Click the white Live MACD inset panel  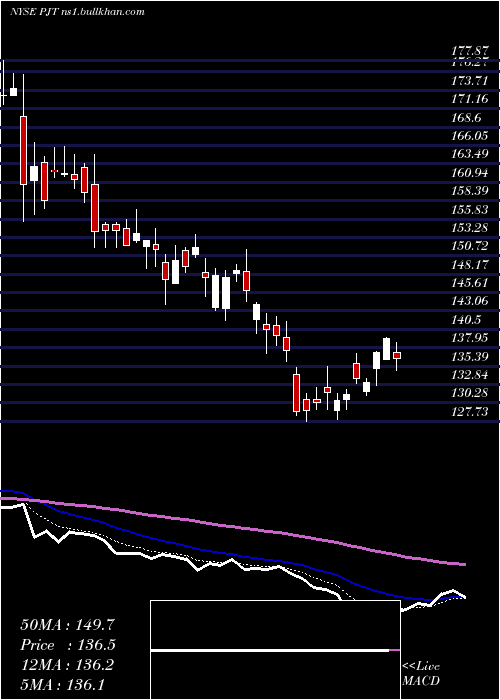pos(275,650)
